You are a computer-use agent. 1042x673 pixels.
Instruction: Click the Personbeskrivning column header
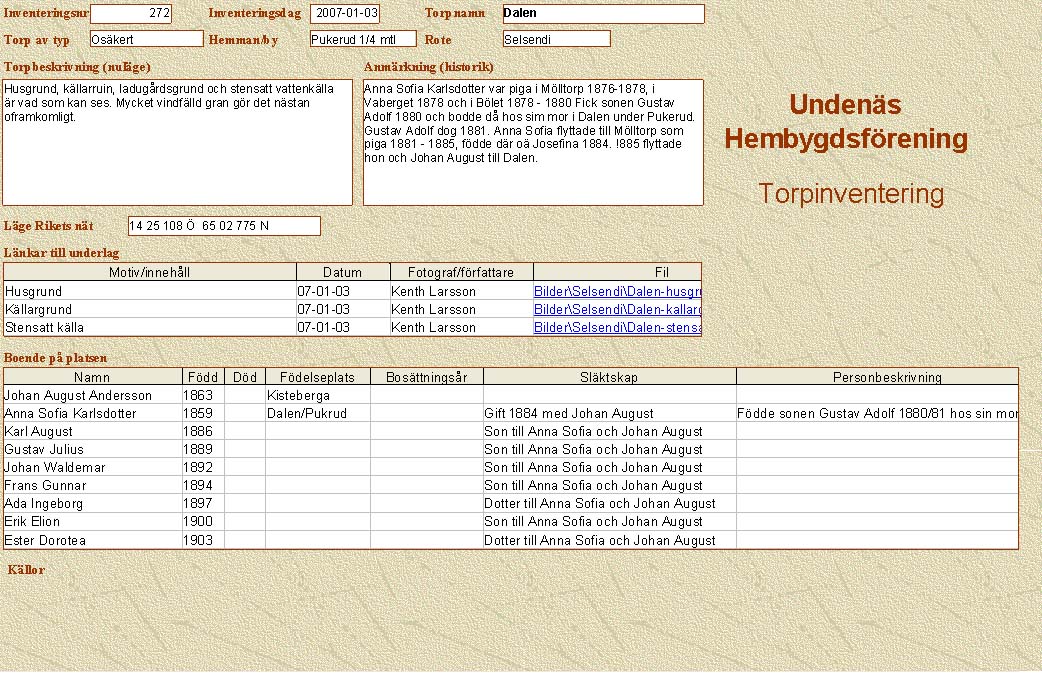(876, 377)
